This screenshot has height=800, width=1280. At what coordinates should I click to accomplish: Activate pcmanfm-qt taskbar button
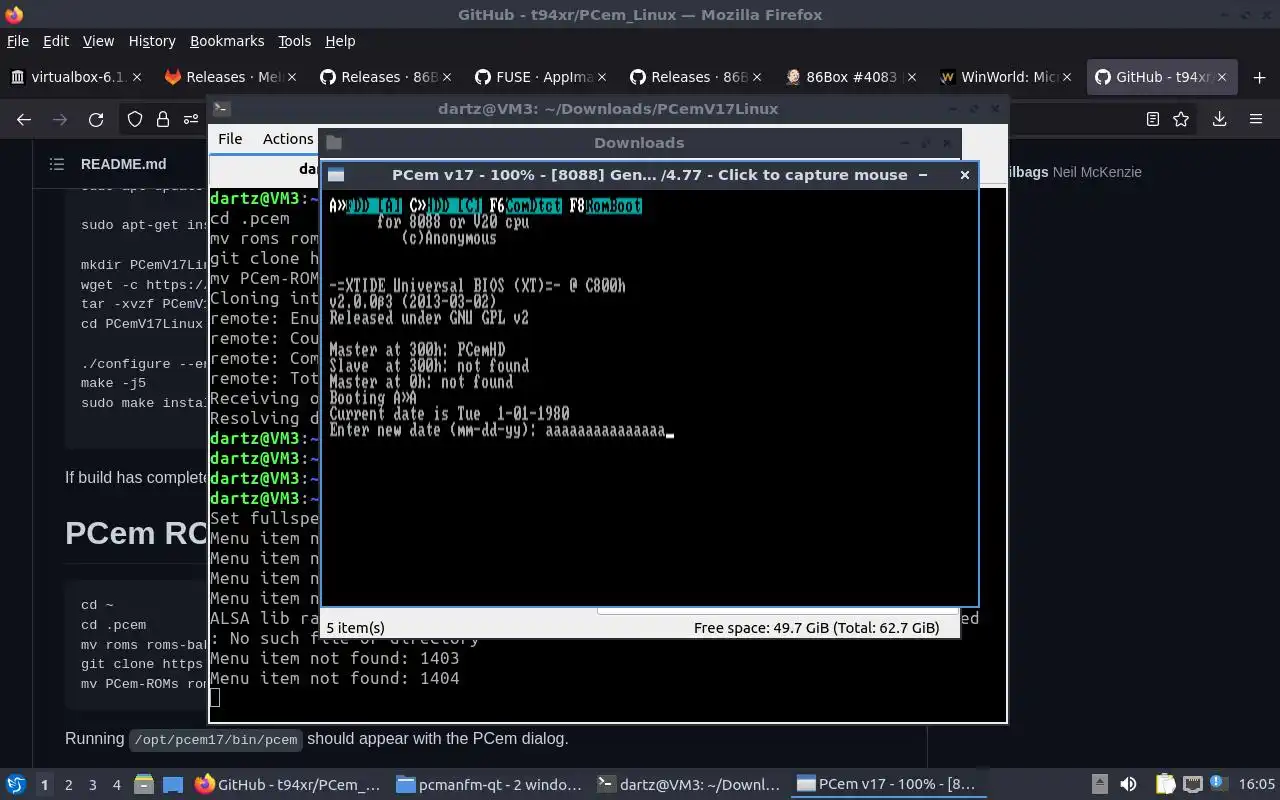[488, 785]
